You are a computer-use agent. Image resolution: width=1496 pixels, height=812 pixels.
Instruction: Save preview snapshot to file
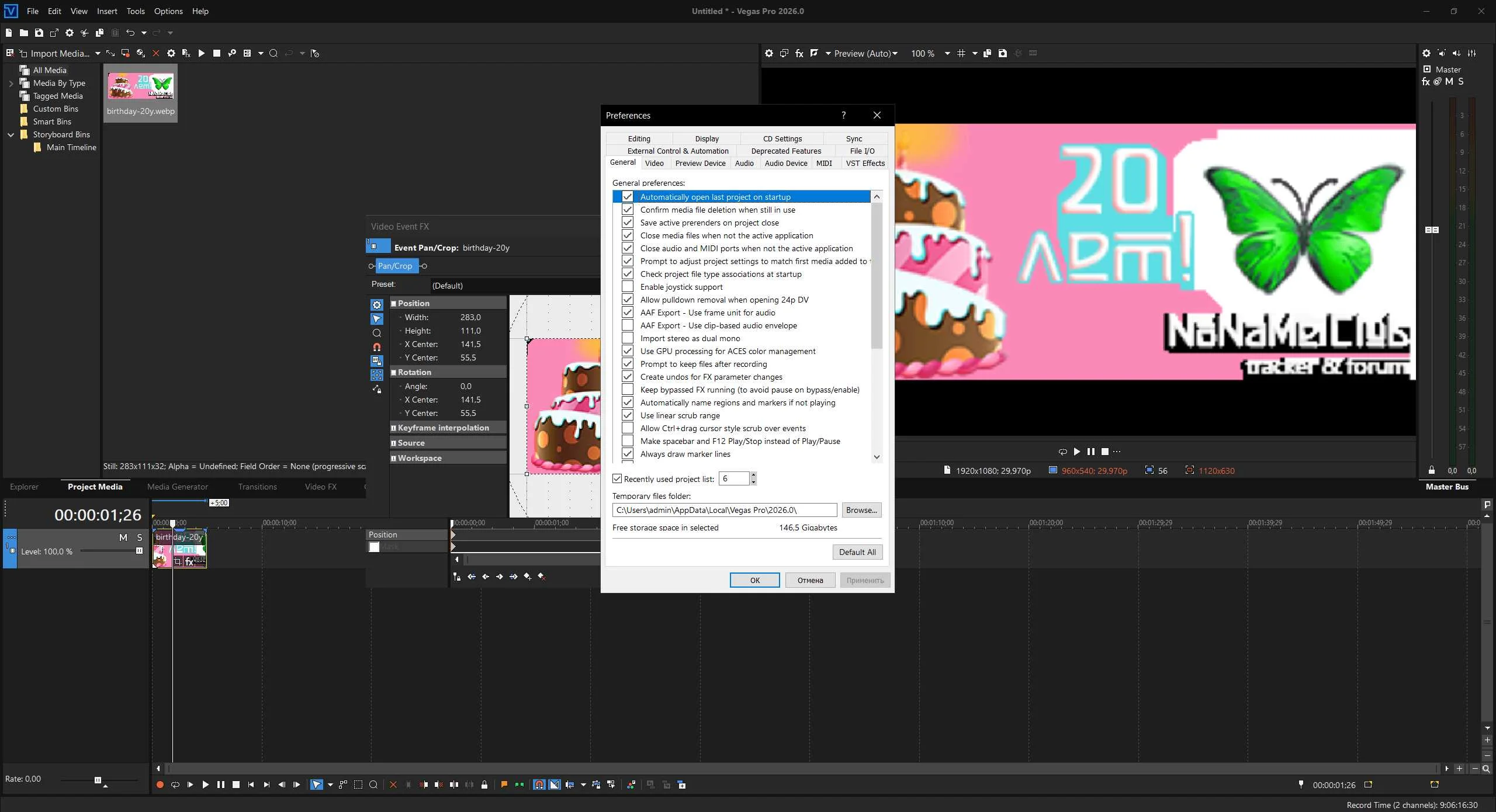tap(1003, 53)
